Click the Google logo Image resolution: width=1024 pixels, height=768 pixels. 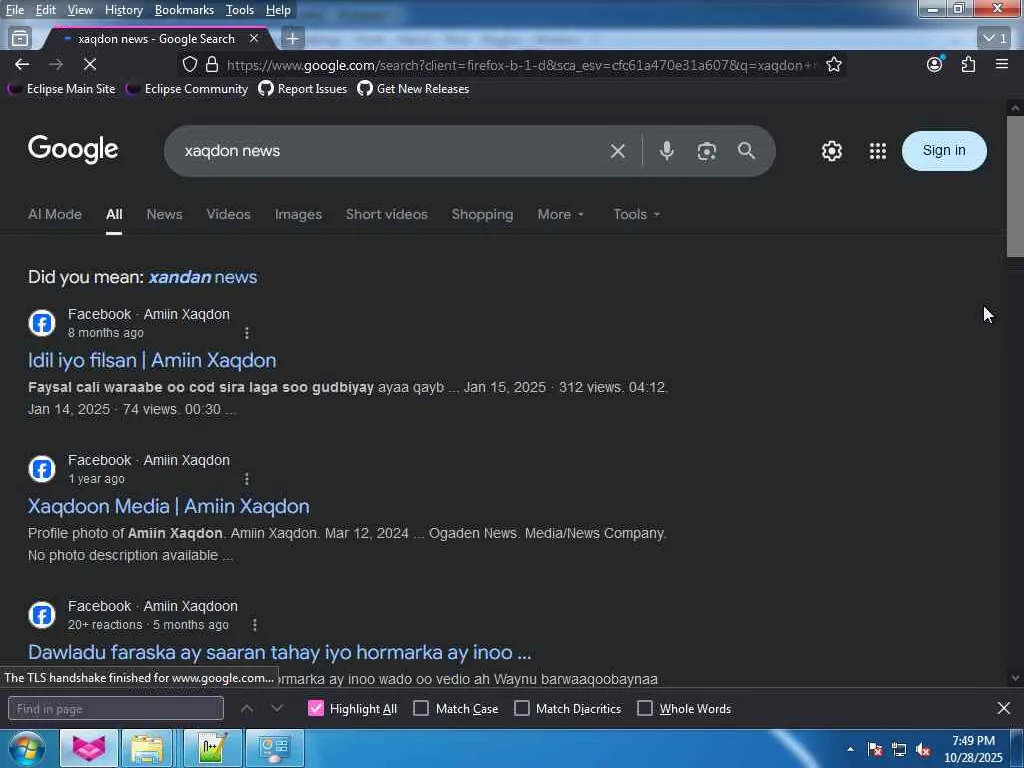(x=73, y=150)
